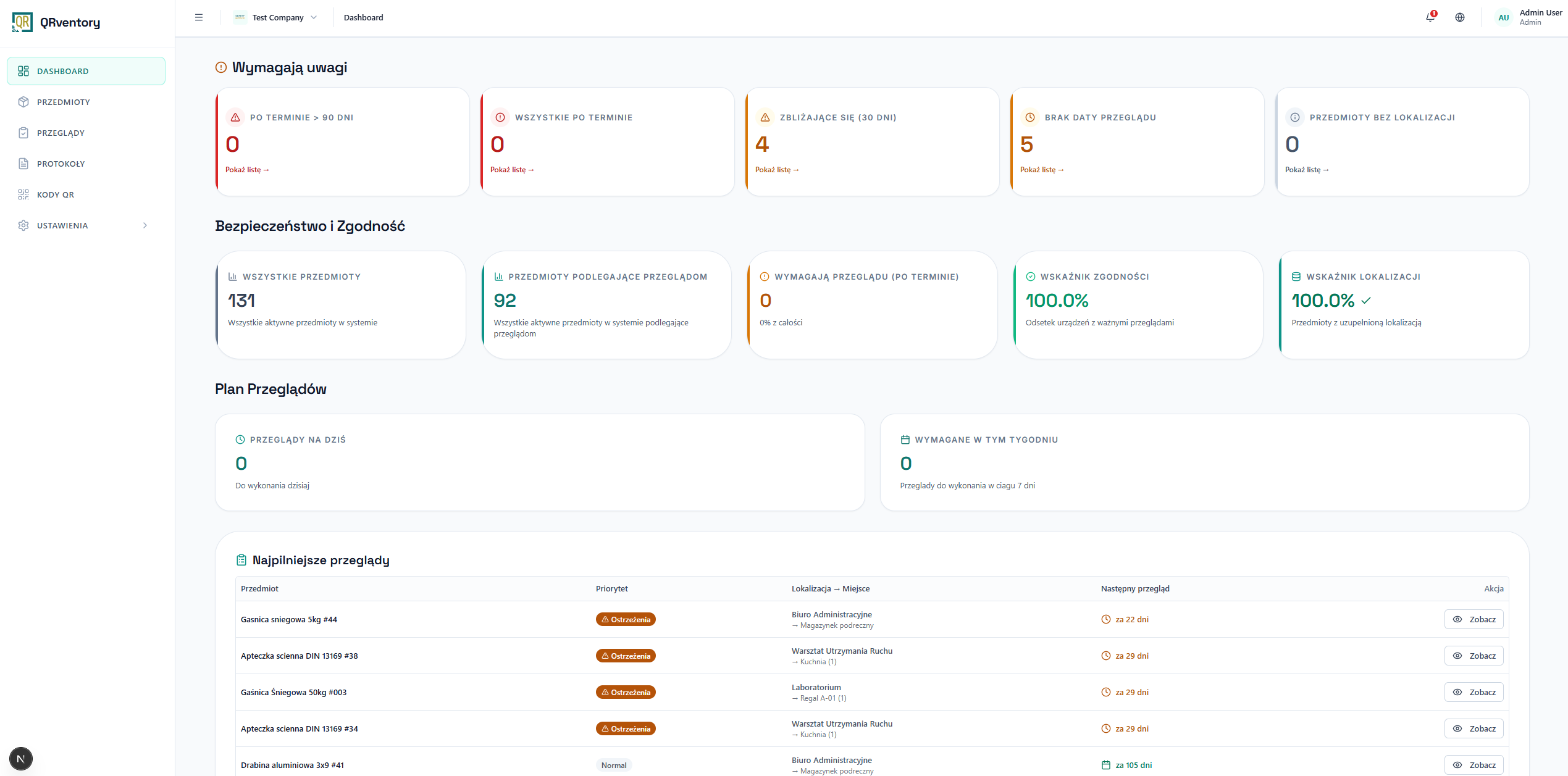Sort the table by Następny przegląd column
The height and width of the screenshot is (776, 1568).
[1134, 588]
